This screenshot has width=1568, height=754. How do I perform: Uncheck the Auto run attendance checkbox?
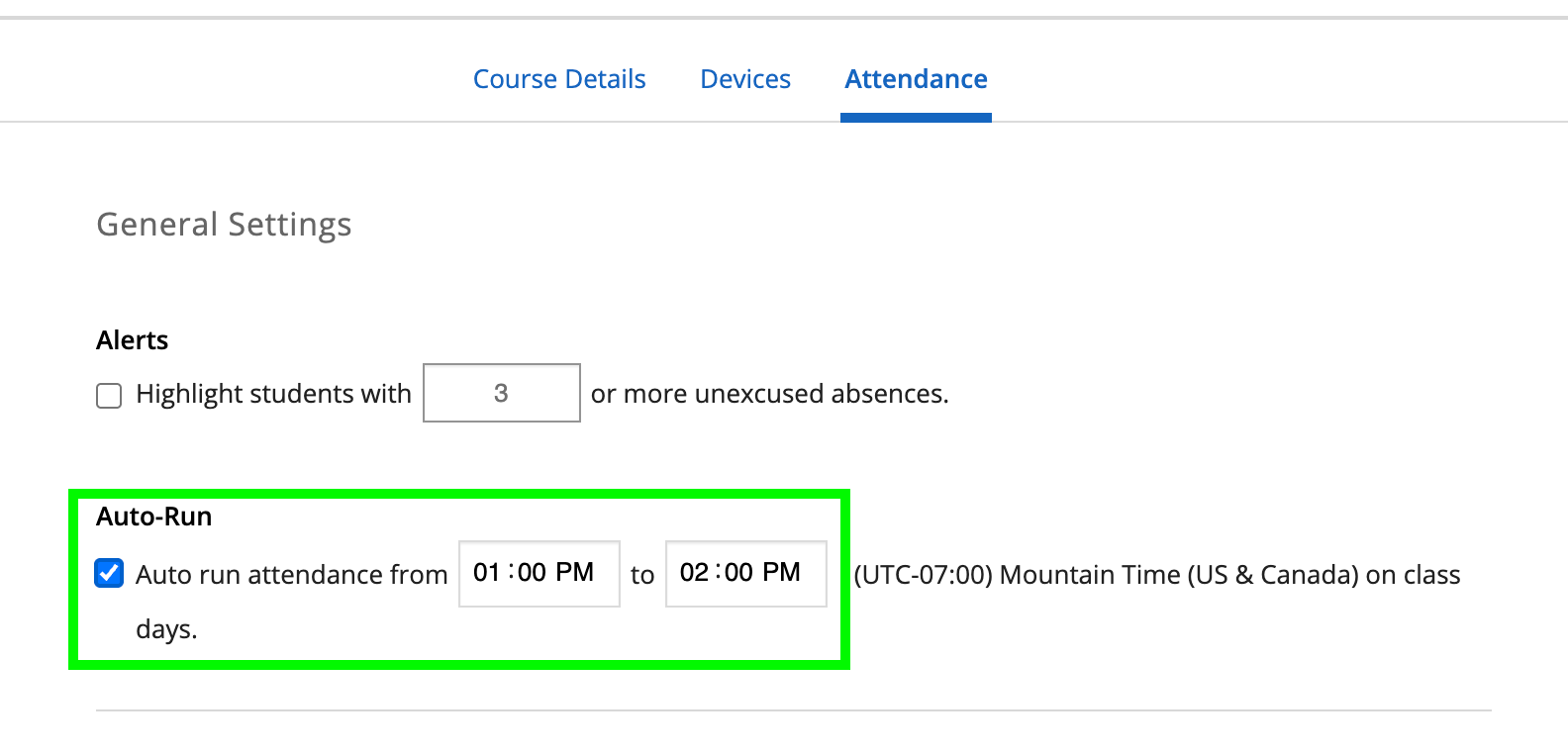pyautogui.click(x=109, y=574)
